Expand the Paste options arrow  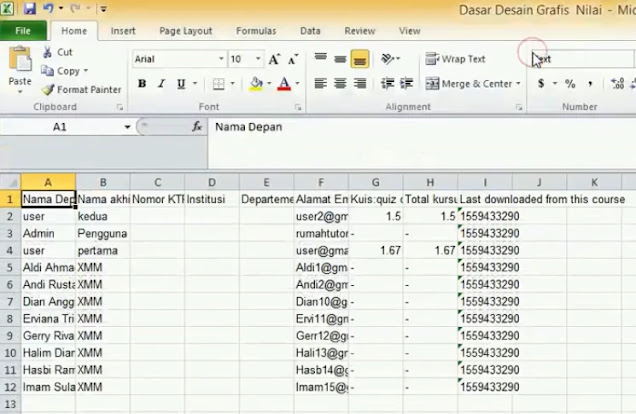pyautogui.click(x=20, y=92)
